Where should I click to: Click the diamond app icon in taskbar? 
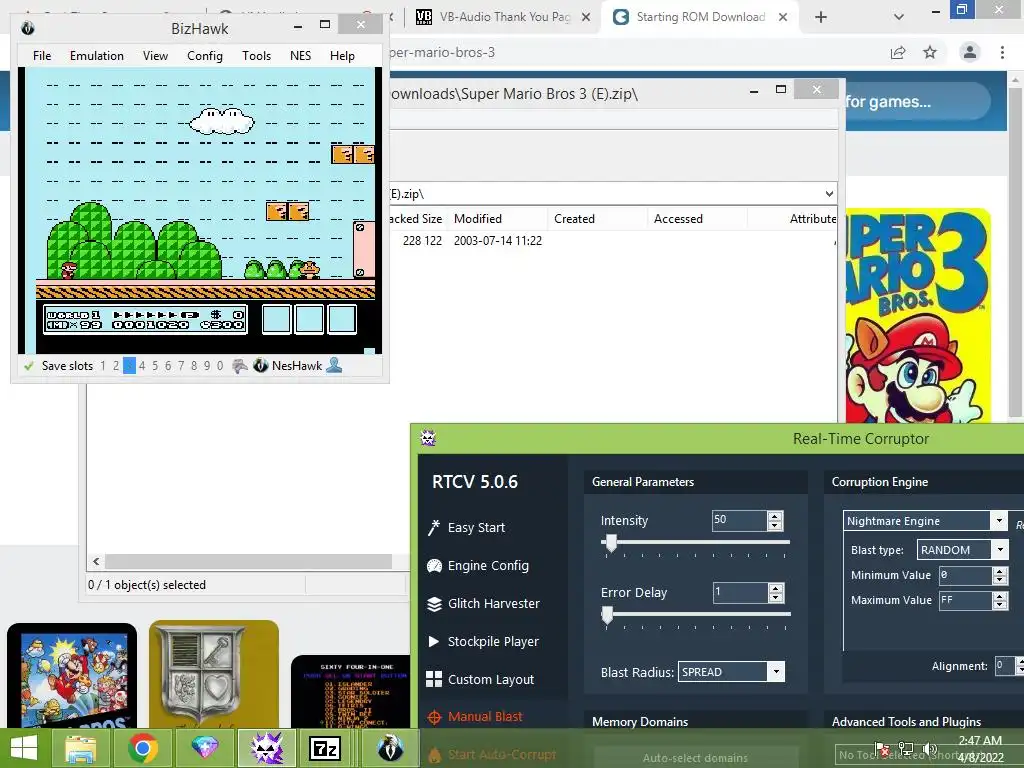(x=204, y=748)
